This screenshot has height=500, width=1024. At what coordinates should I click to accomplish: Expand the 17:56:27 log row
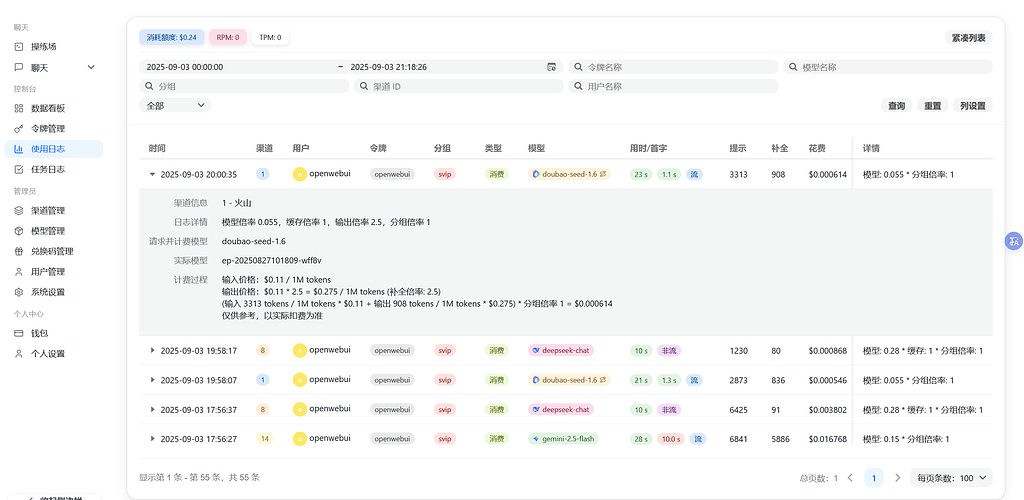(152, 439)
